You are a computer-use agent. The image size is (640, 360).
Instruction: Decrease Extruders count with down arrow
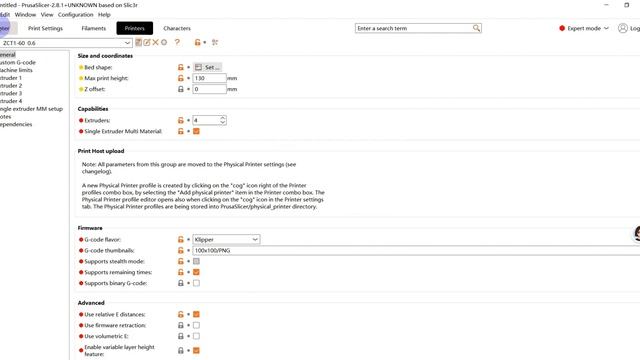pos(222,123)
